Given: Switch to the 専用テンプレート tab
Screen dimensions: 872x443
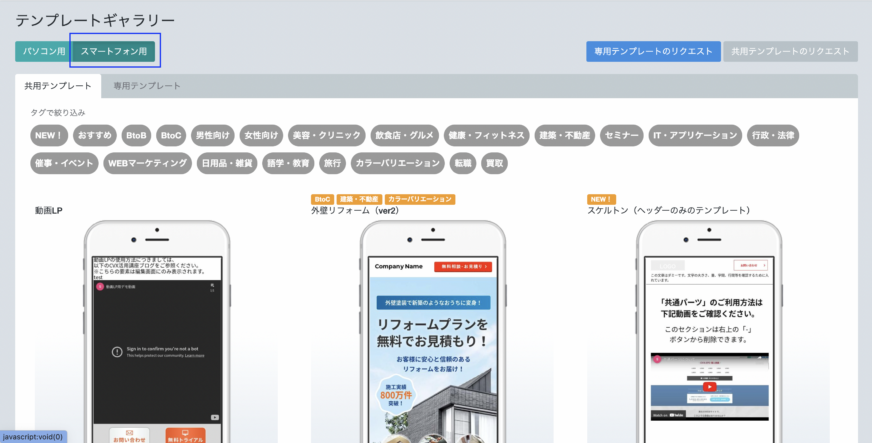Looking at the screenshot, I should (x=147, y=86).
